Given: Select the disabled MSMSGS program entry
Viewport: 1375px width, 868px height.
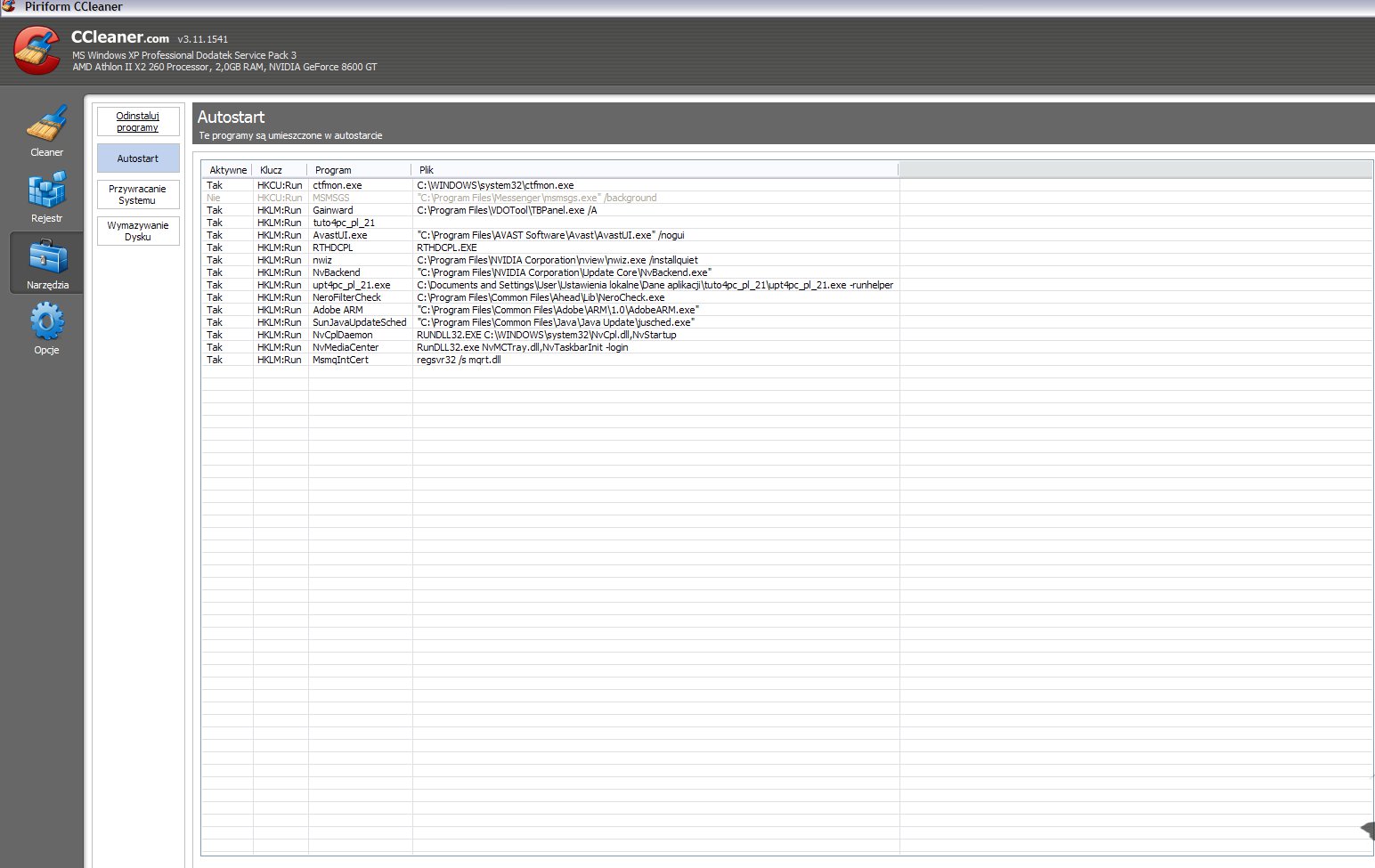Looking at the screenshot, I should (x=331, y=198).
